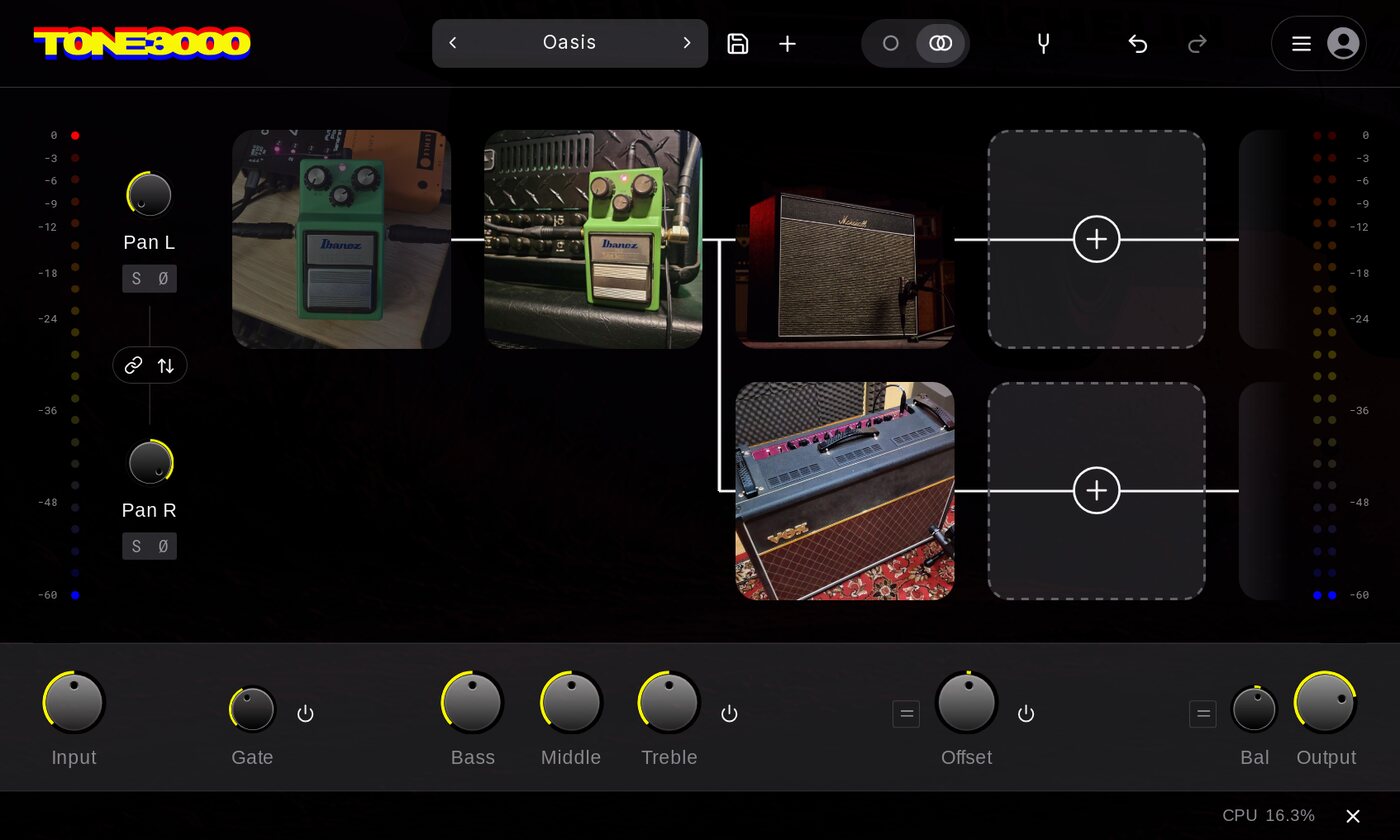Invert phase on Pan L channel

coord(163,279)
